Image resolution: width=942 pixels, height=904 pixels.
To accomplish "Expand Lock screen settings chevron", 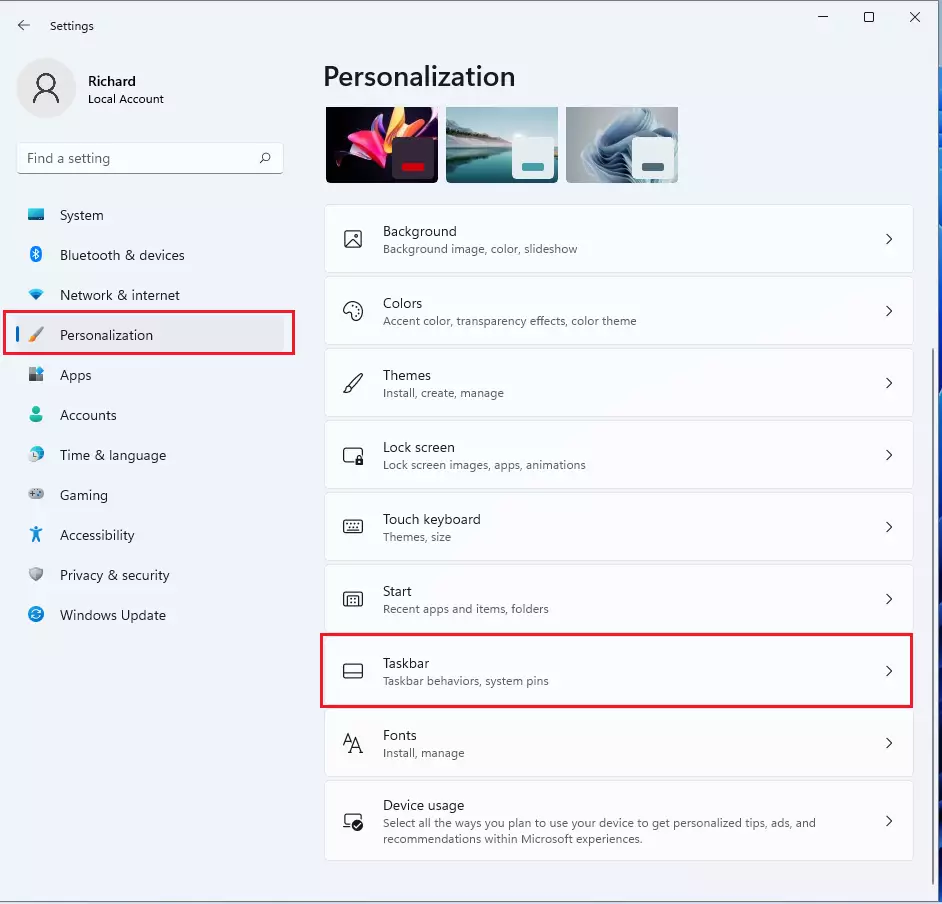I will [x=889, y=455].
